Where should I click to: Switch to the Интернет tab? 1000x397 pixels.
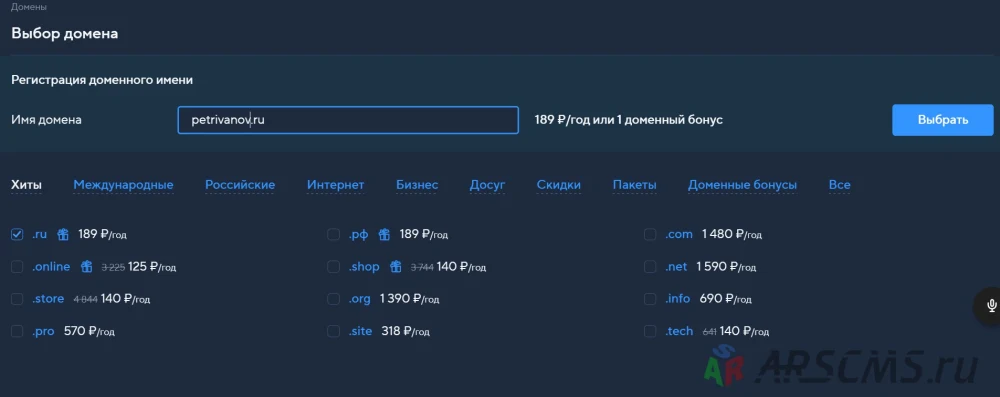pyautogui.click(x=335, y=185)
